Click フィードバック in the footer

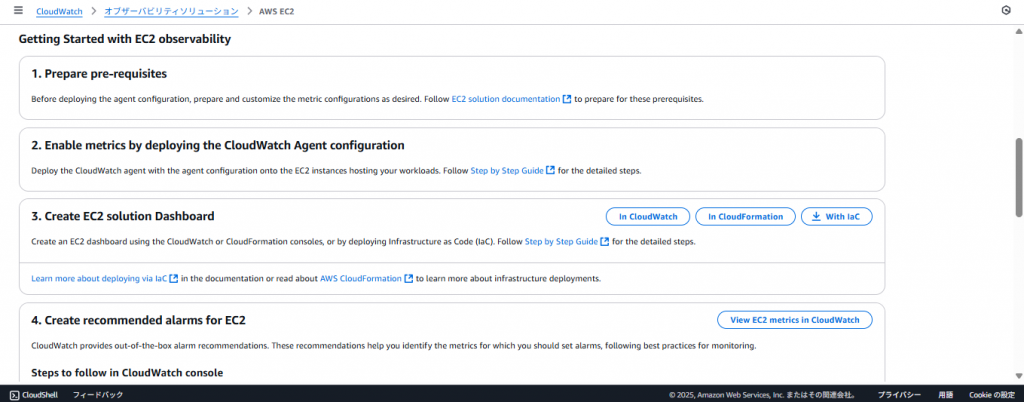(x=97, y=395)
